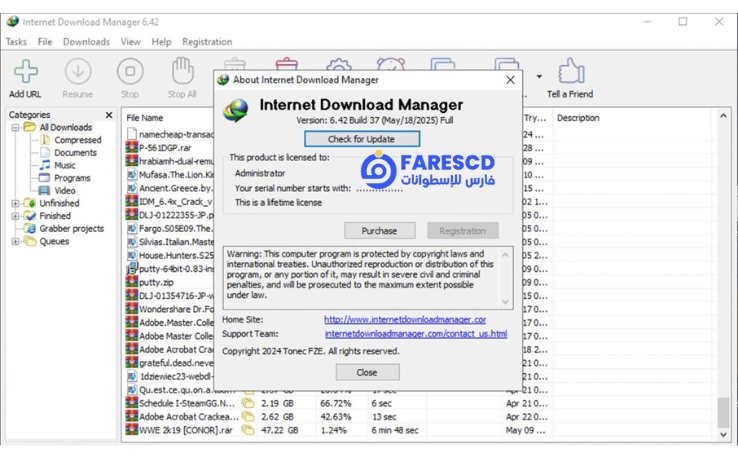Open the Tasks menu
Viewport: 738px width, 458px height.
click(16, 42)
